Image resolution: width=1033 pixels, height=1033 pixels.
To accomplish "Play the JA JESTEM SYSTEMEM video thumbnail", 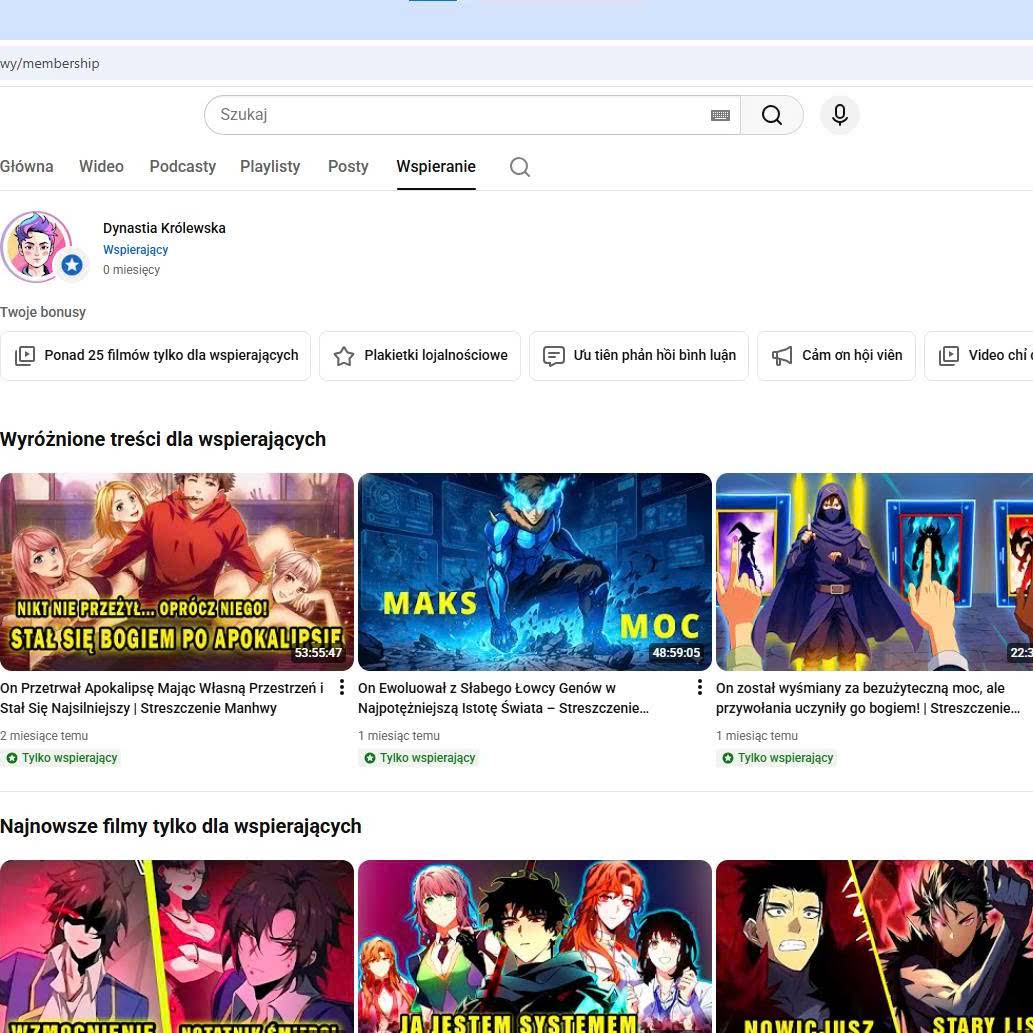I will (x=535, y=947).
